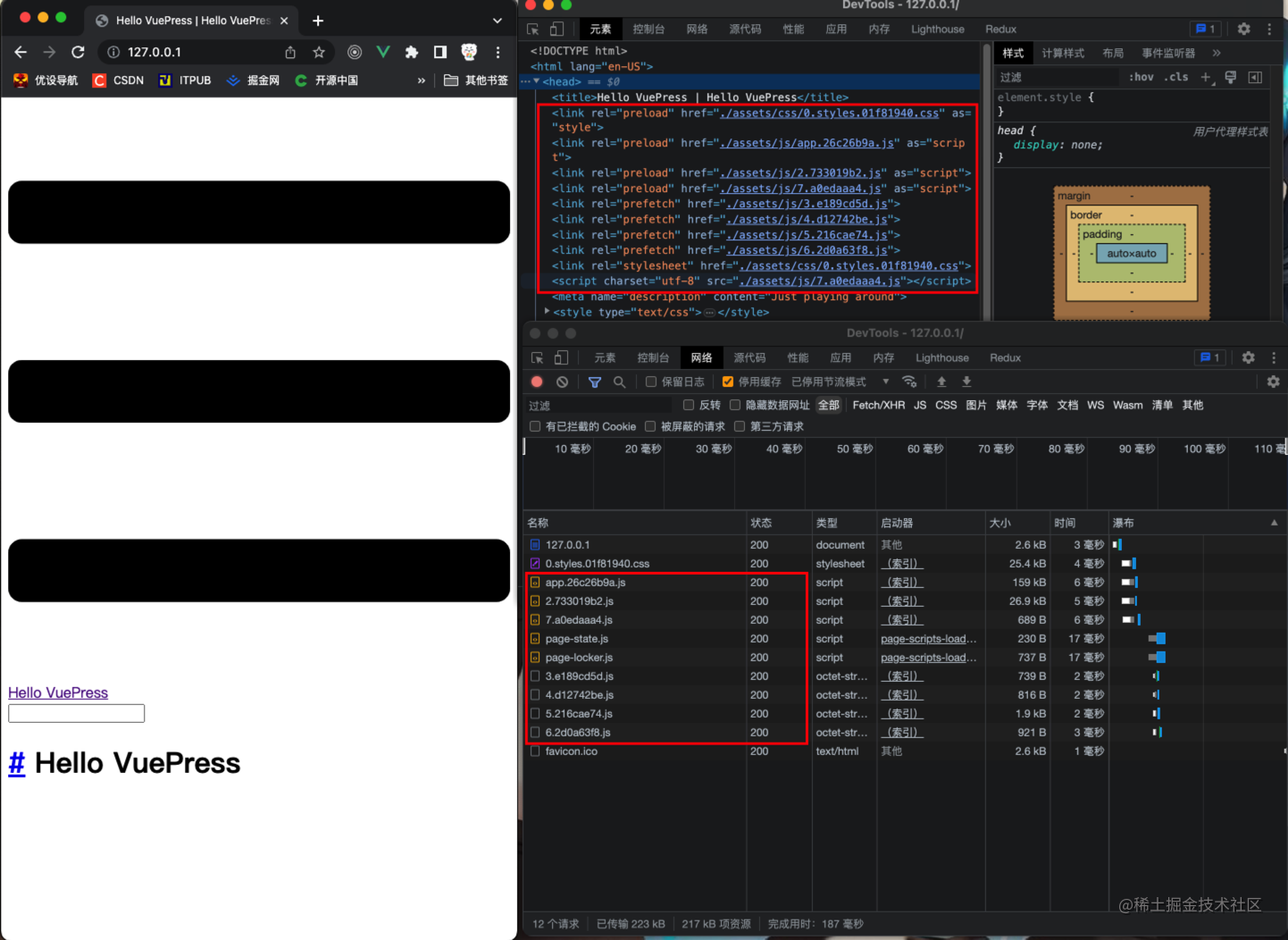
Task: Open settings gear in the upper DevTools window
Action: click(x=1244, y=29)
